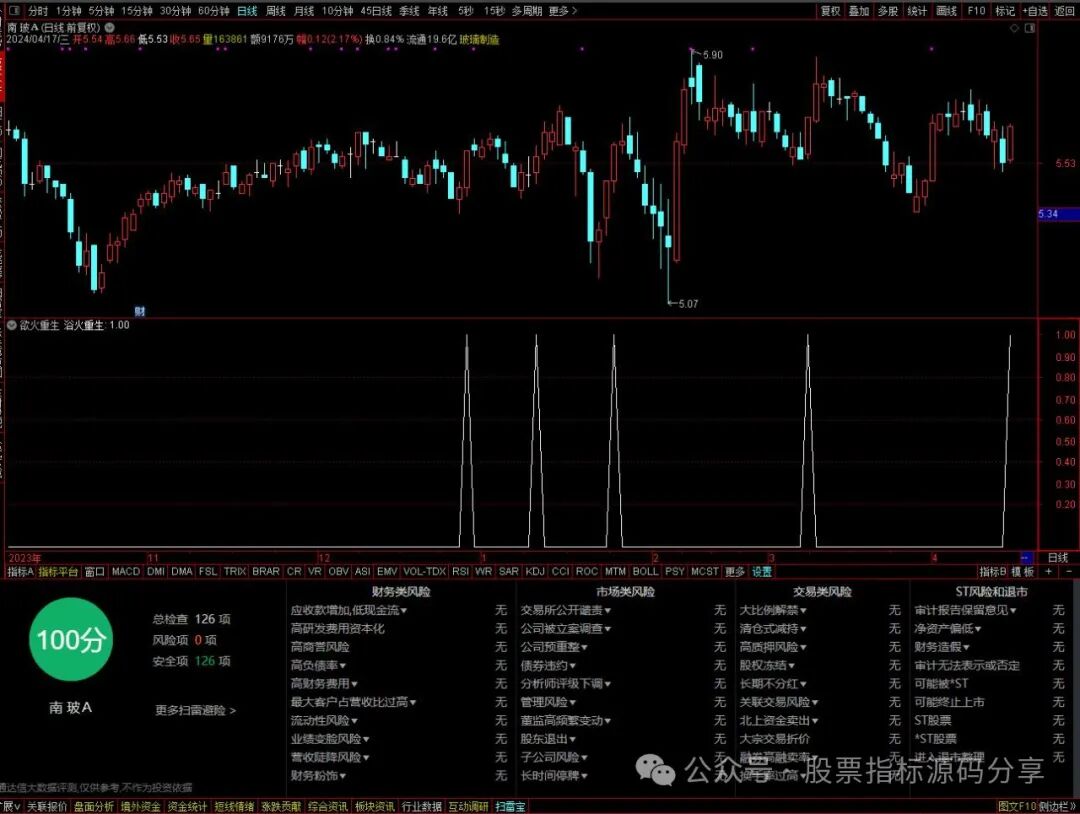The image size is (1080, 814).
Task: Click the 多股 button
Action: [888, 11]
